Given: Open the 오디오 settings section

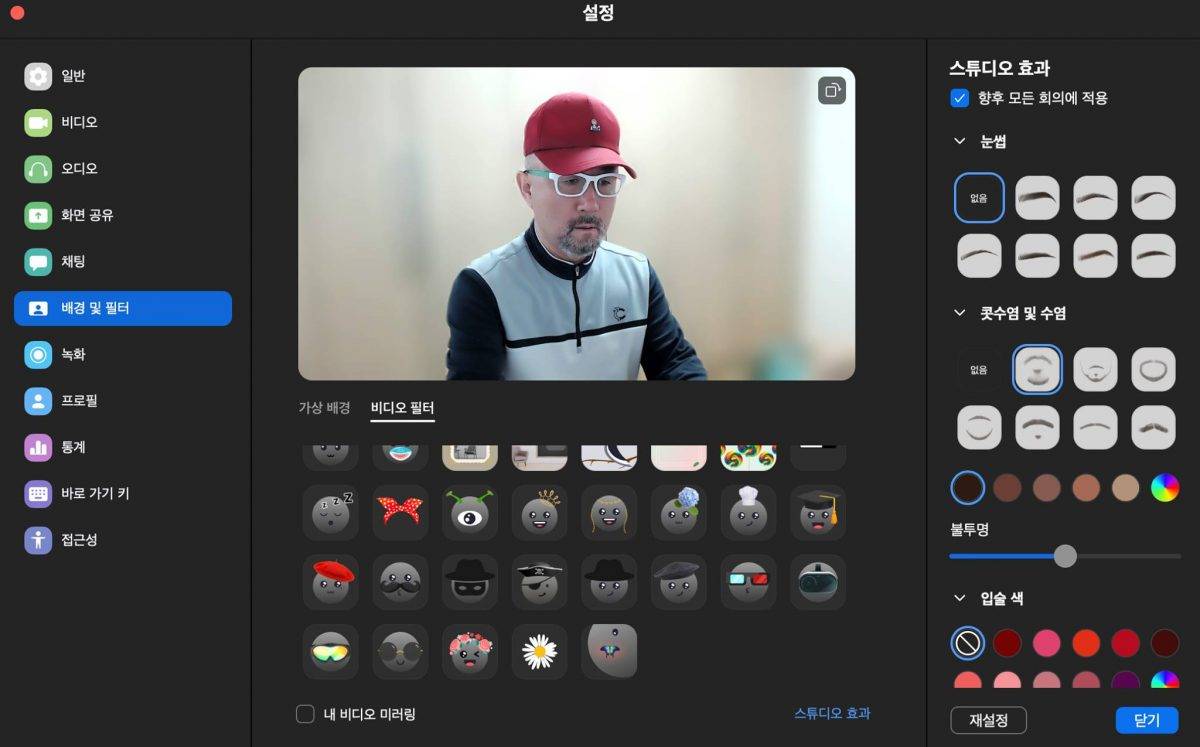Looking at the screenshot, I should (123, 169).
